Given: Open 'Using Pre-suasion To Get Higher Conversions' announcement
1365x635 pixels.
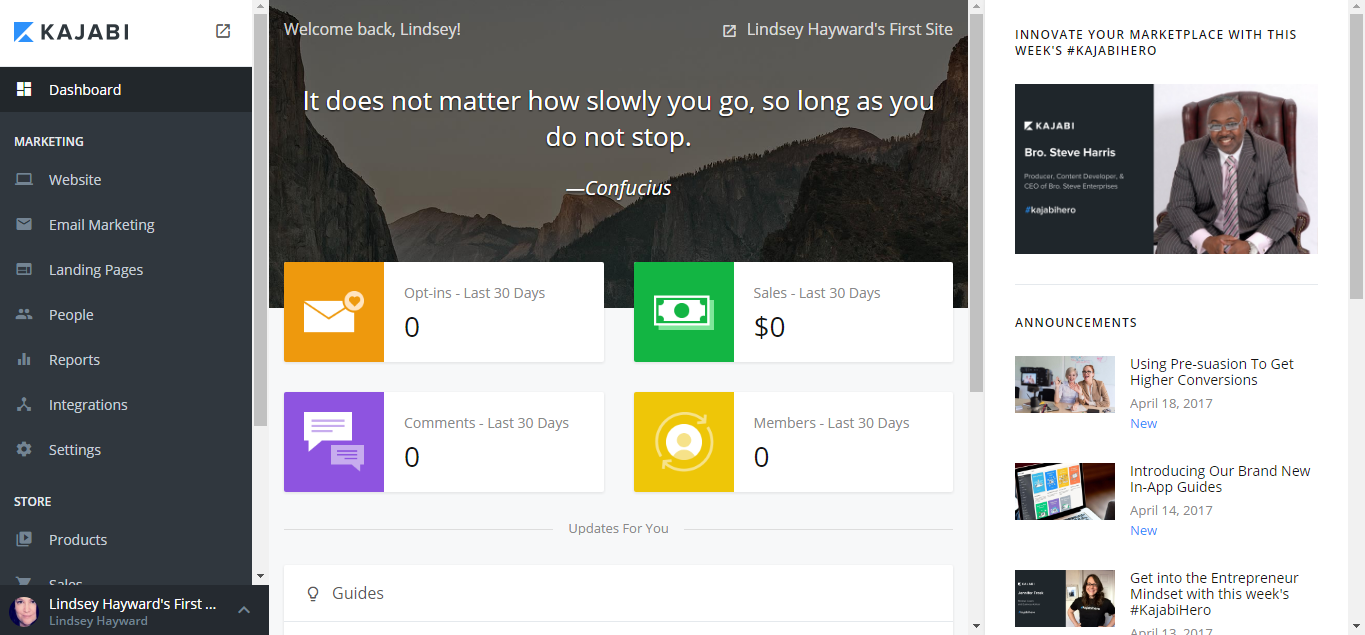Looking at the screenshot, I should coord(1212,372).
